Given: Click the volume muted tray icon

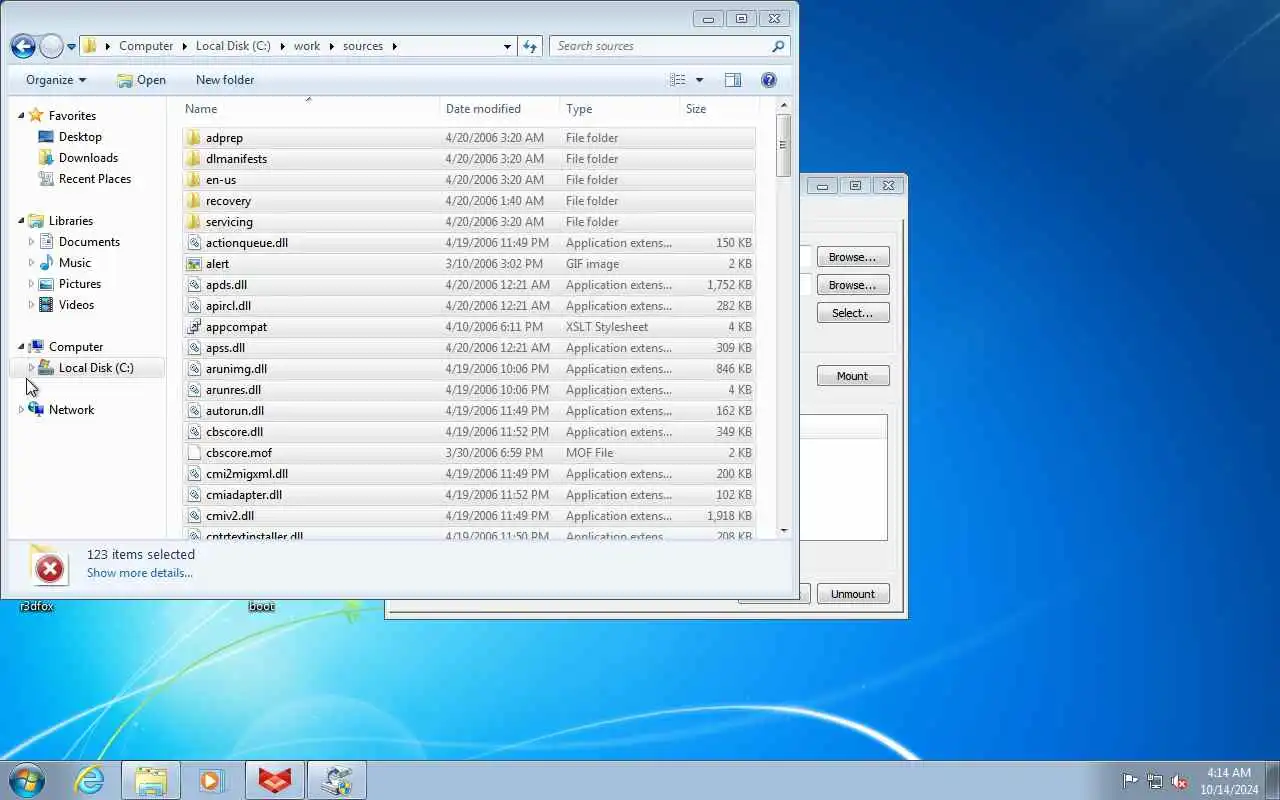Looking at the screenshot, I should [1179, 781].
